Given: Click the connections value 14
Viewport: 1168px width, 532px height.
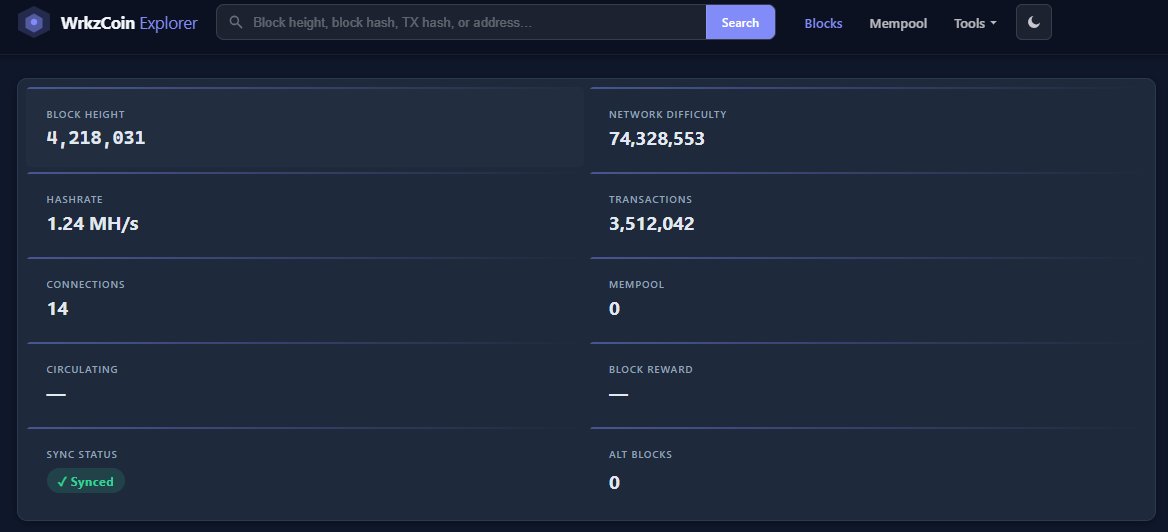Looking at the screenshot, I should (x=57, y=308).
